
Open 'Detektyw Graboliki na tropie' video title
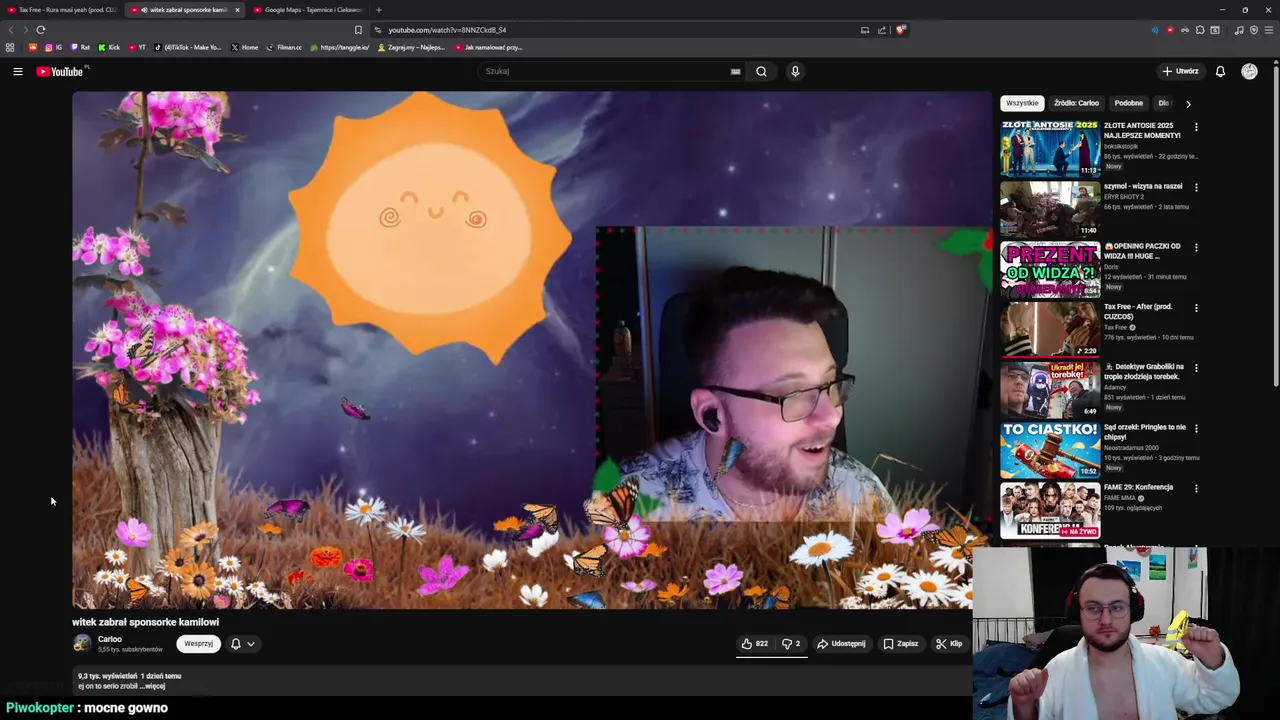(x=1143, y=371)
